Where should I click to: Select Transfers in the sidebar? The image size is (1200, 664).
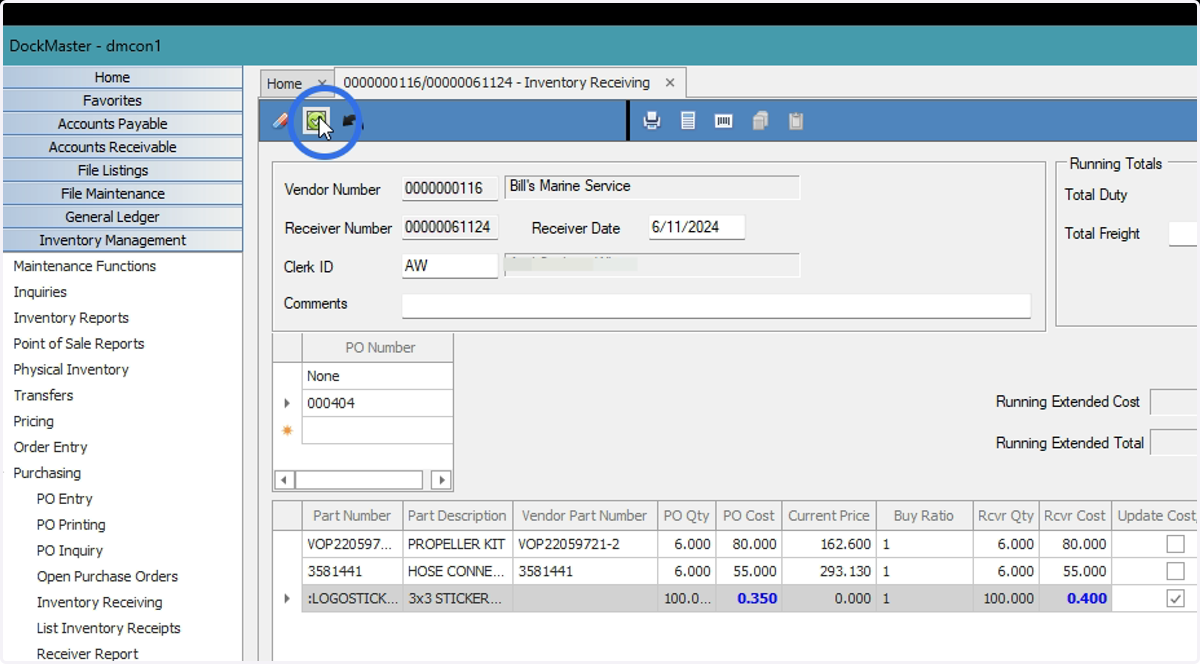(43, 396)
